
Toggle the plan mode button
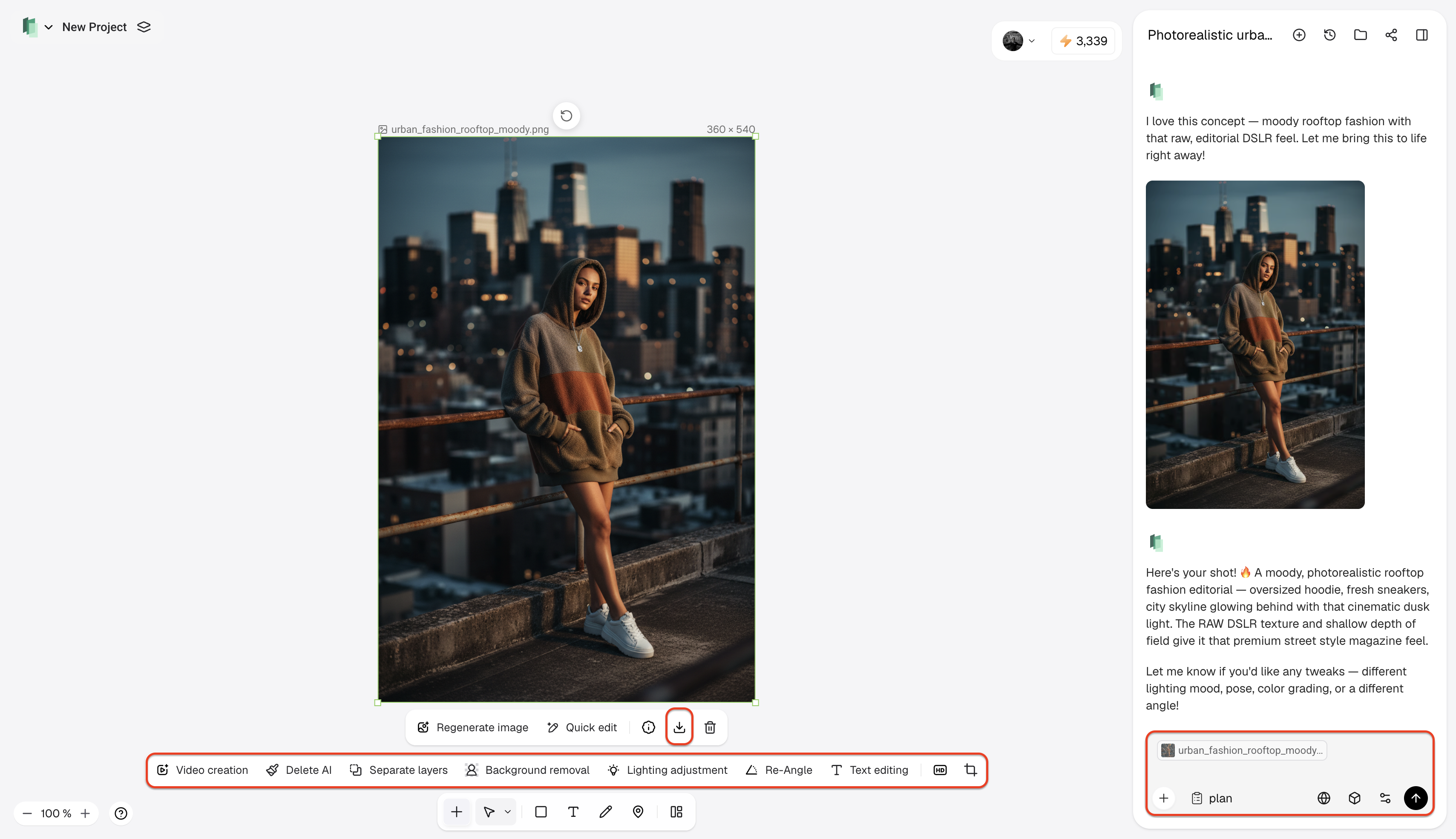(1211, 798)
